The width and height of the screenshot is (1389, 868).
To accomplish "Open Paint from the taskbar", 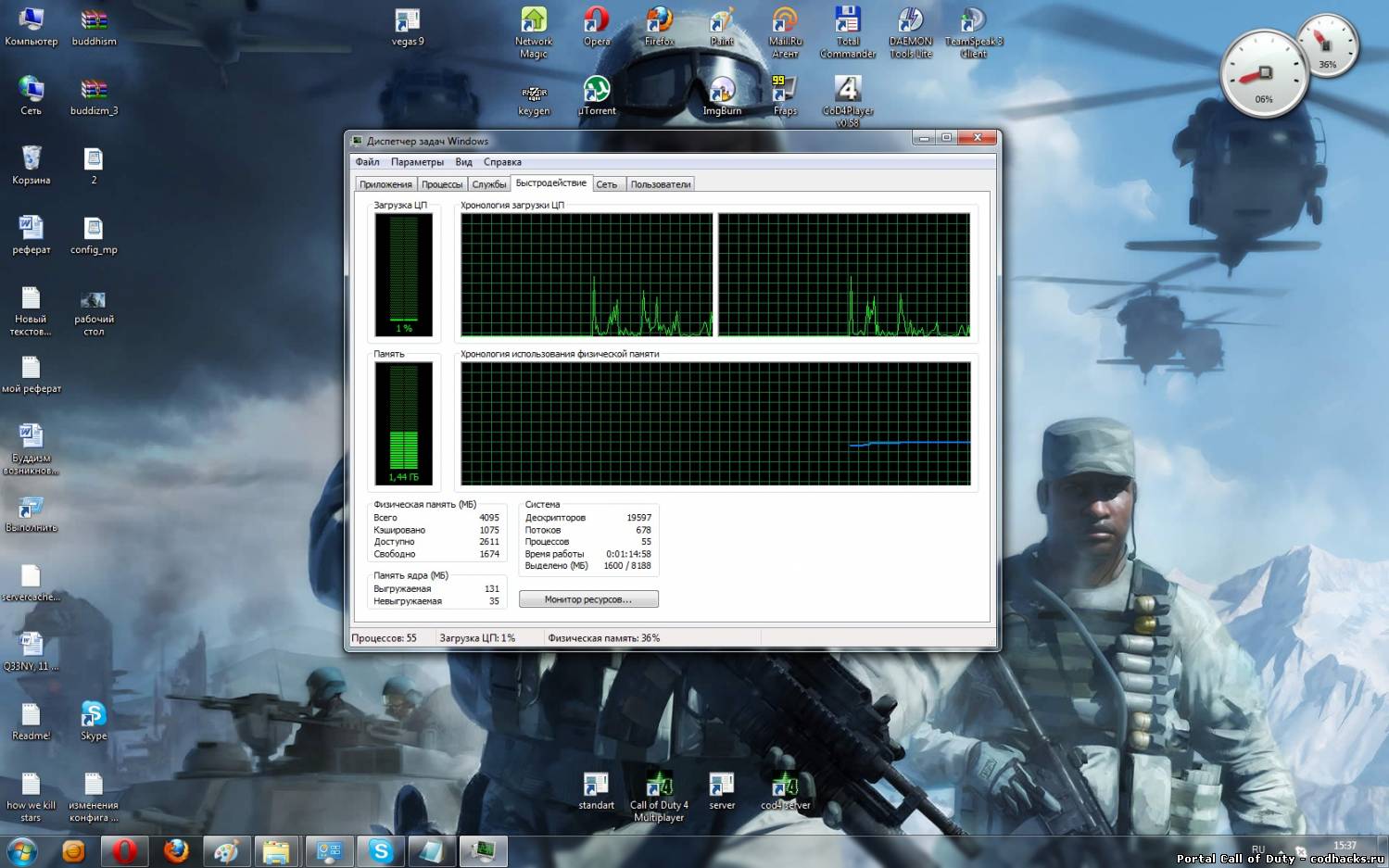I will tap(227, 850).
